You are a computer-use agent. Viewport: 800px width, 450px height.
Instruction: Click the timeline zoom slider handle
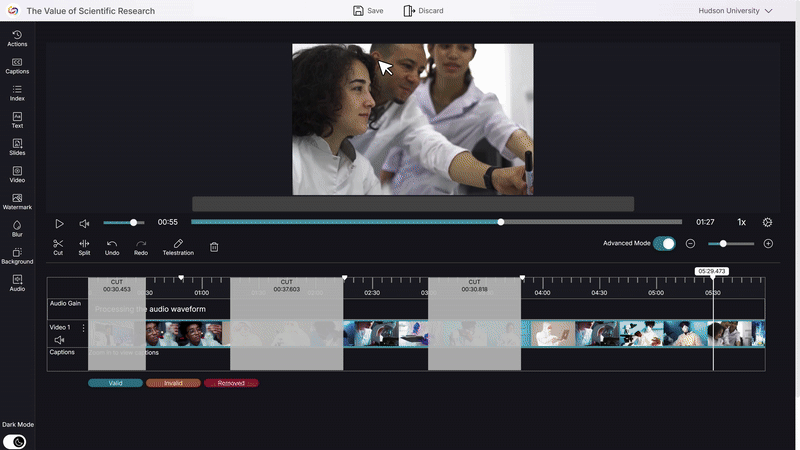point(723,244)
